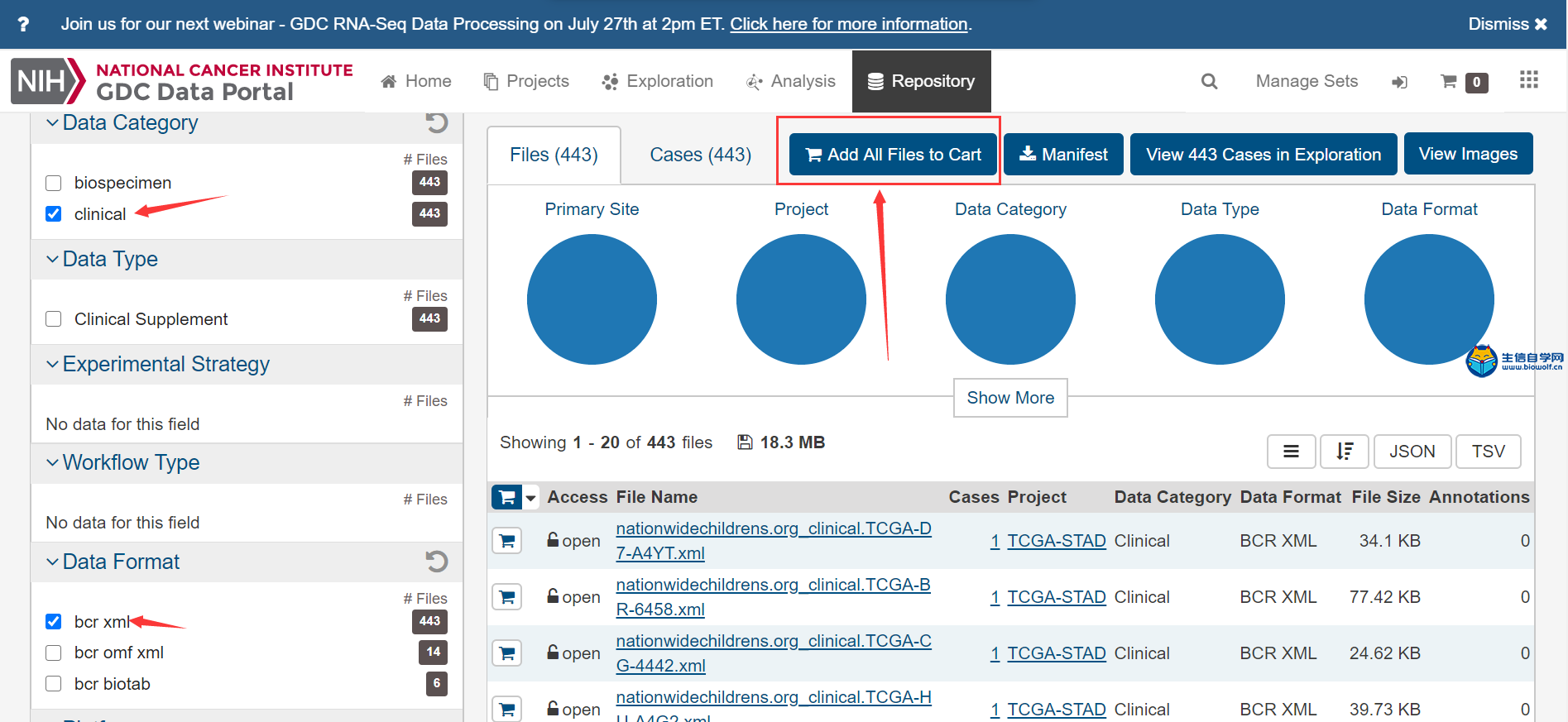Click View 443 Cases in Exploration
Screen dimensions: 1568x722
[1264, 155]
